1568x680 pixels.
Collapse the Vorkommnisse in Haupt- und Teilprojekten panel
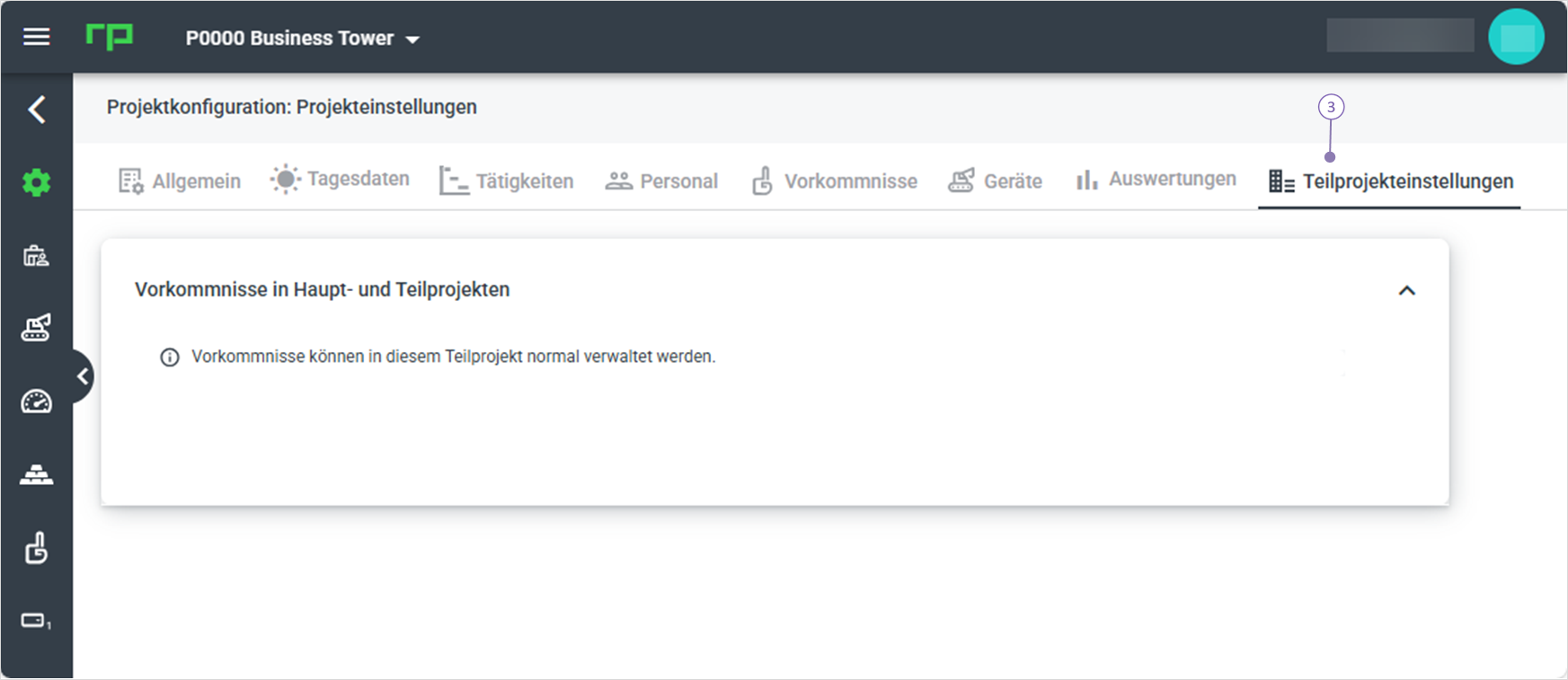click(1407, 290)
